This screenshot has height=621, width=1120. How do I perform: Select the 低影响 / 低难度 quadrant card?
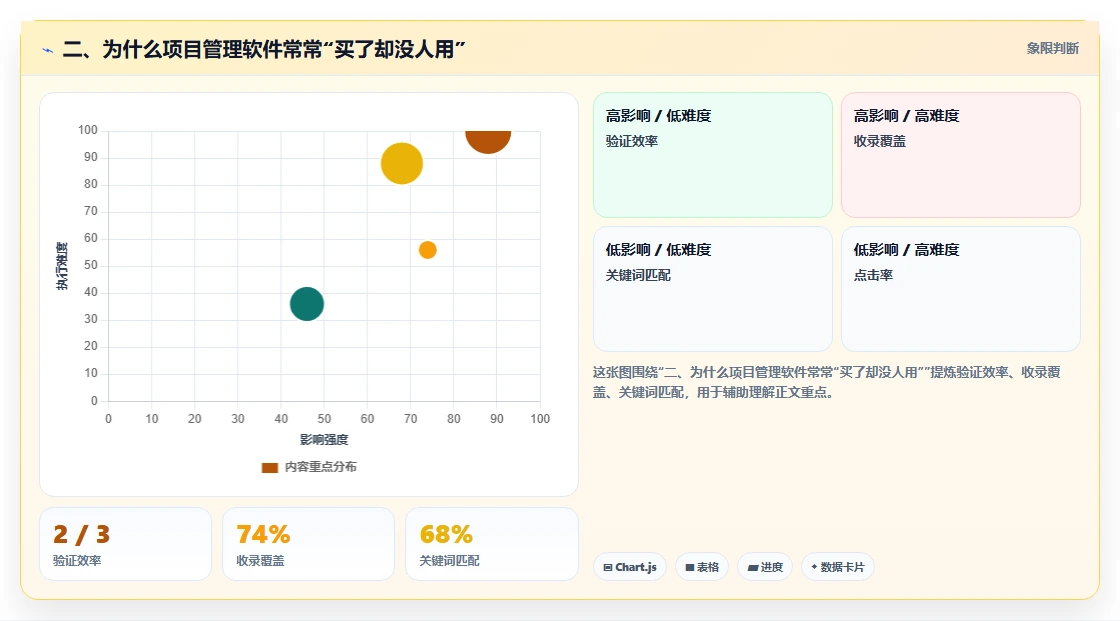pyautogui.click(x=713, y=289)
